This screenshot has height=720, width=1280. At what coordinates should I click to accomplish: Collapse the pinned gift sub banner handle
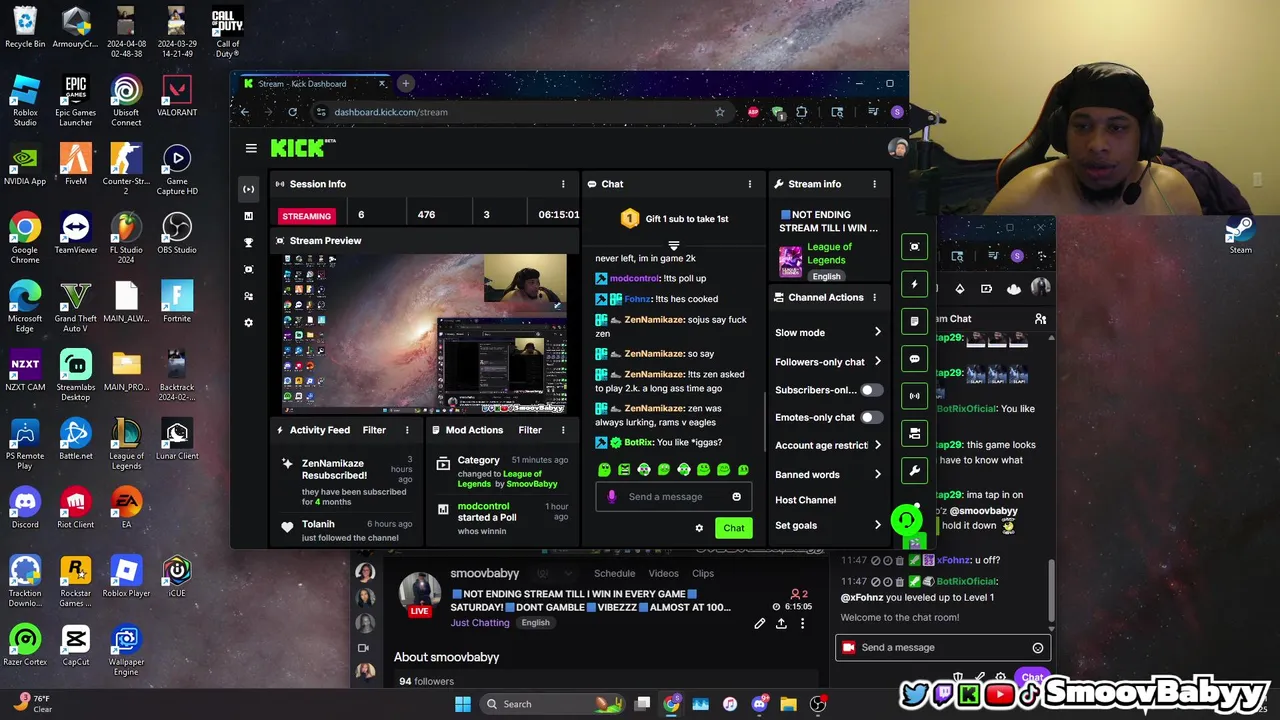[673, 245]
